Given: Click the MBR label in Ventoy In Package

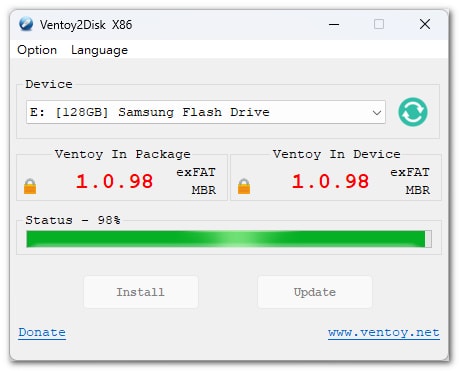Looking at the screenshot, I should [204, 190].
